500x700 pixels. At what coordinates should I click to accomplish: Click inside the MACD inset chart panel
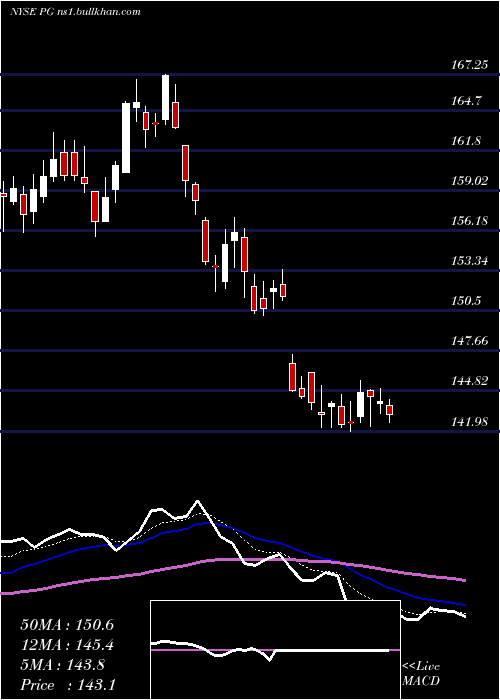coord(275,650)
